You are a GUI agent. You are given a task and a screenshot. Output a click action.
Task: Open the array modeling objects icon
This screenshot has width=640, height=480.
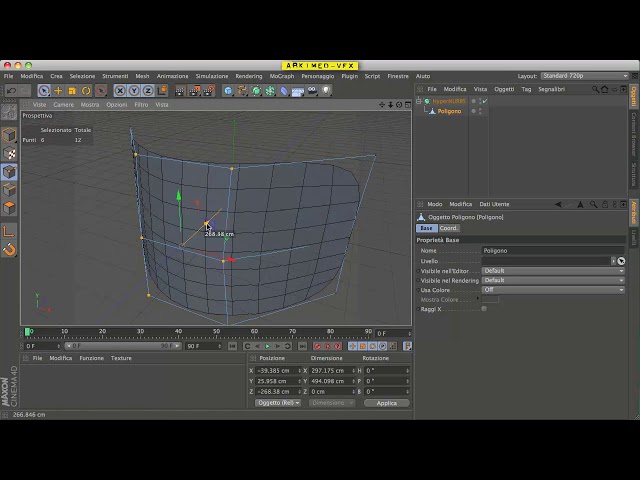pos(270,91)
